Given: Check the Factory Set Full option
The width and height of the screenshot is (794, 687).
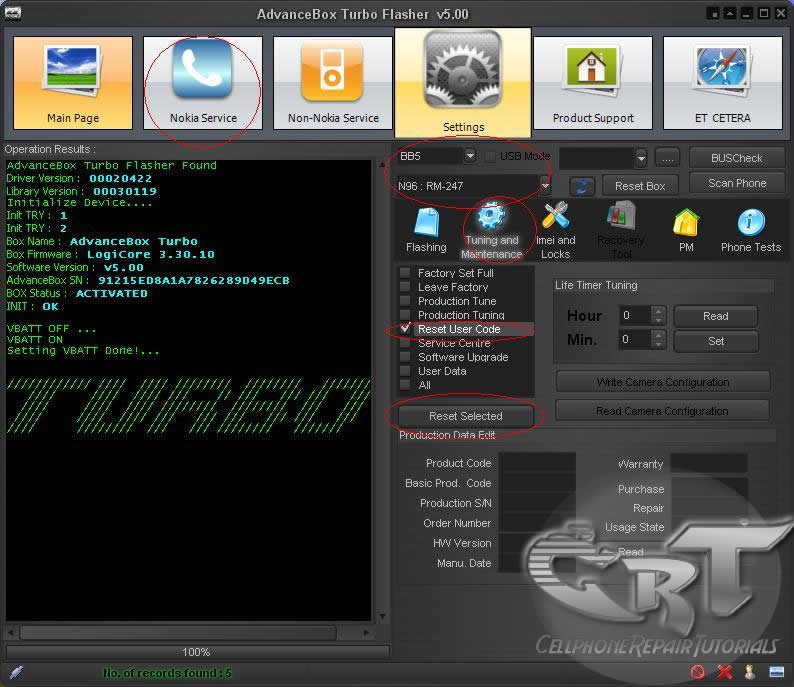Looking at the screenshot, I should pos(405,273).
